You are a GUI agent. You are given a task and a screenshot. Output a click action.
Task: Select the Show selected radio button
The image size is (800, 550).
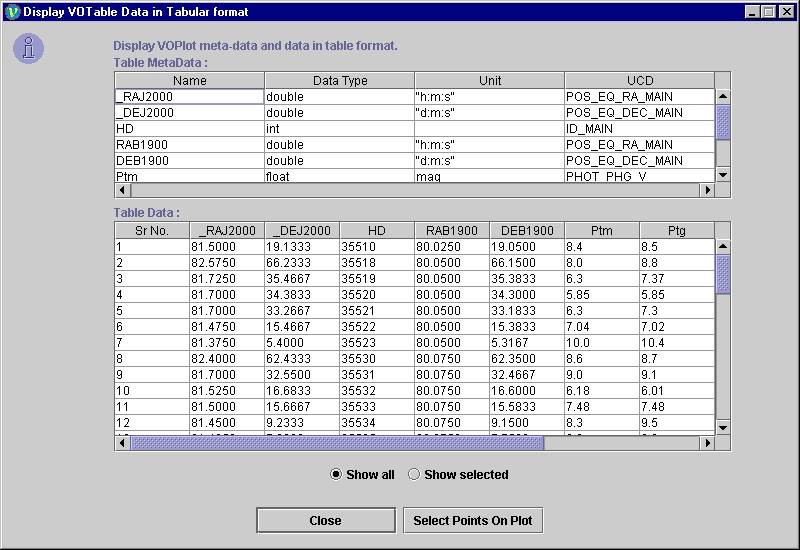click(414, 475)
